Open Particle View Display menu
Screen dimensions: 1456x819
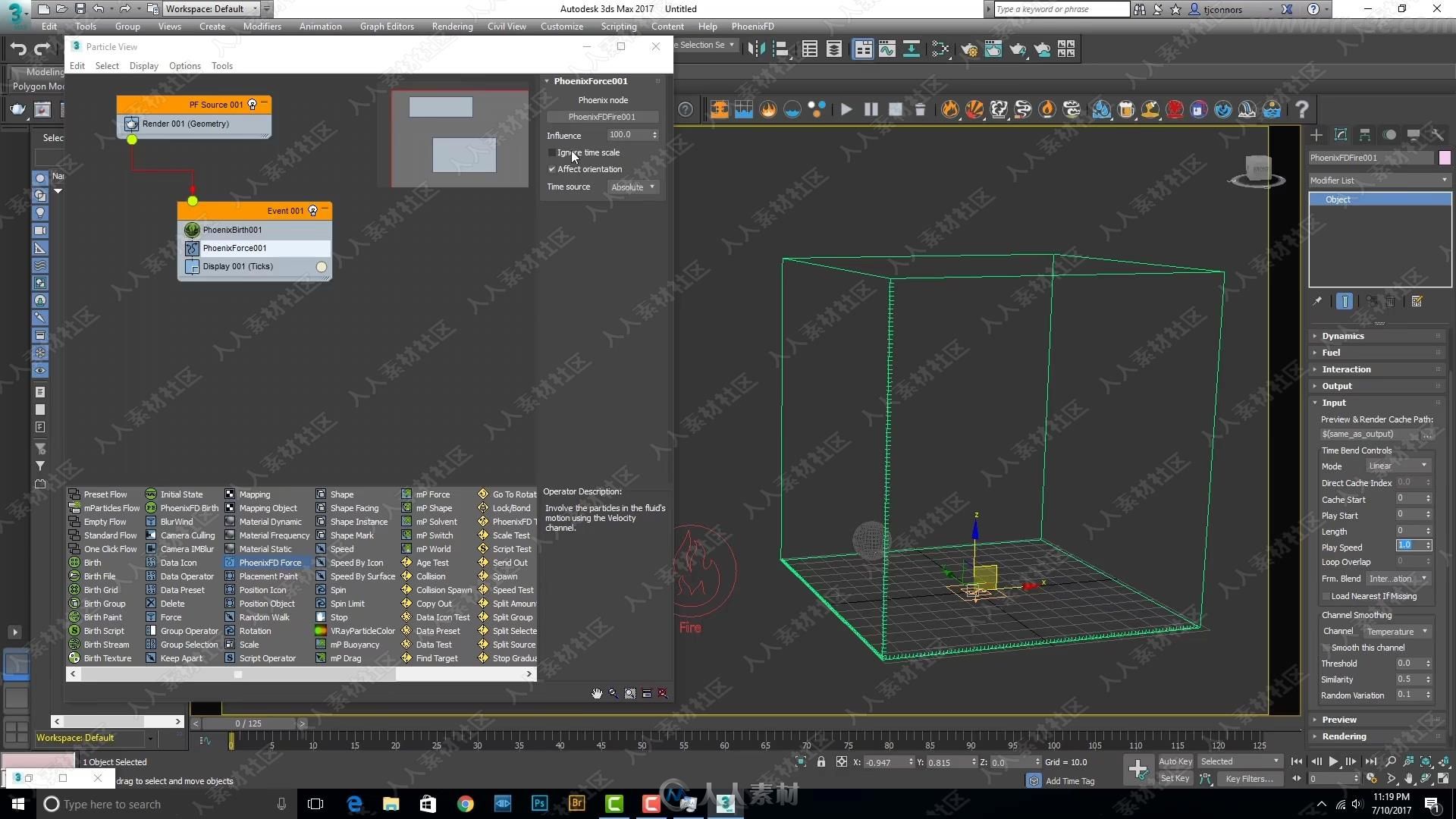click(x=143, y=66)
